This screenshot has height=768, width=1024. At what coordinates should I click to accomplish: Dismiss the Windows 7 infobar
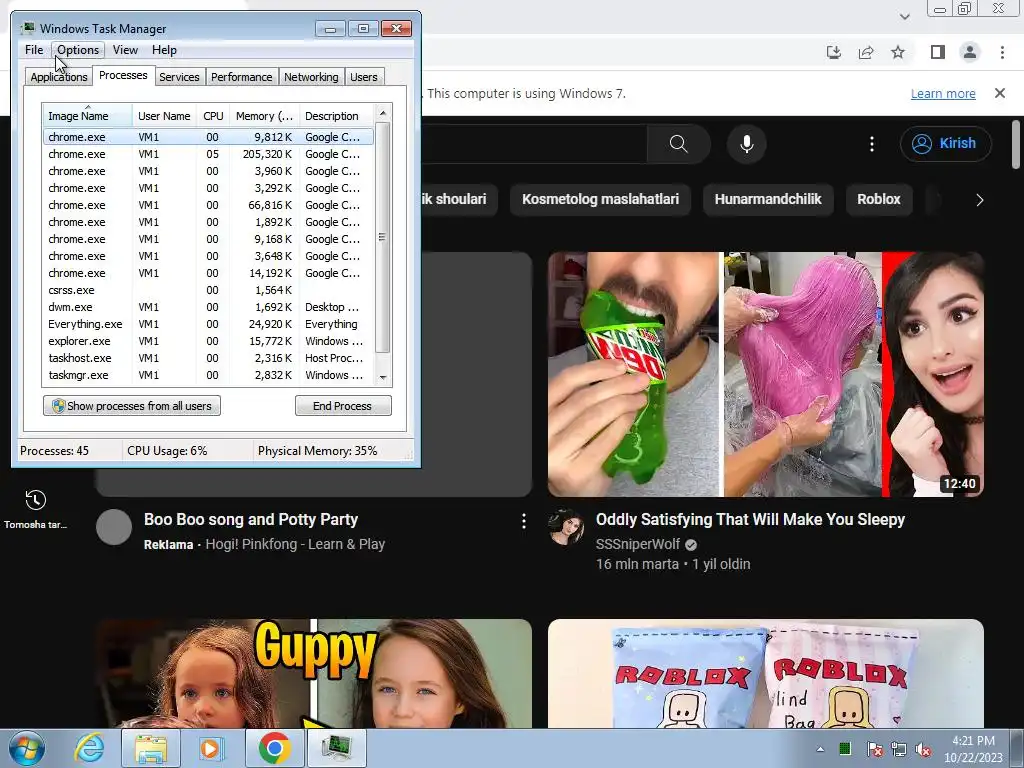click(x=1000, y=93)
